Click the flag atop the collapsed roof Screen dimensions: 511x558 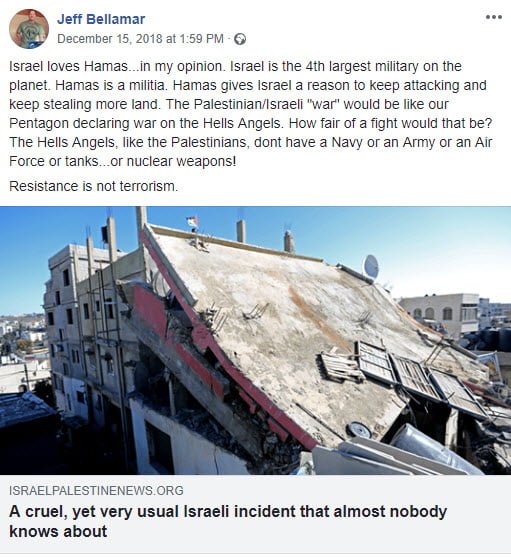tap(192, 221)
